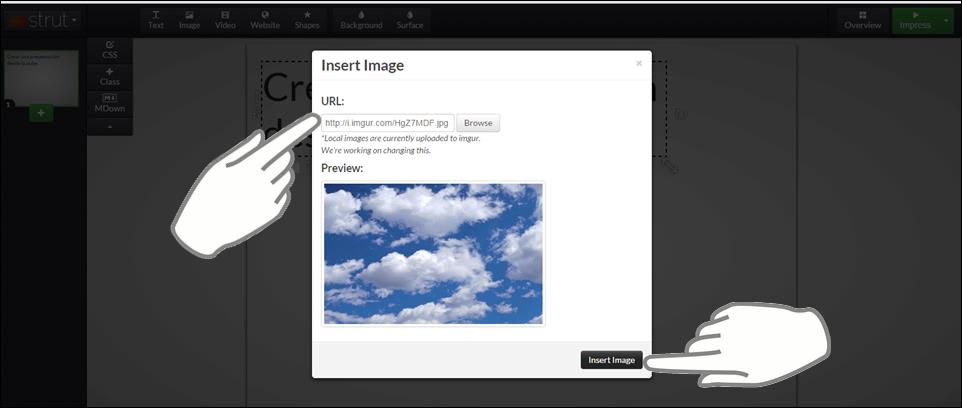The image size is (962, 408).
Task: Open the Background color option
Action: coord(361,20)
